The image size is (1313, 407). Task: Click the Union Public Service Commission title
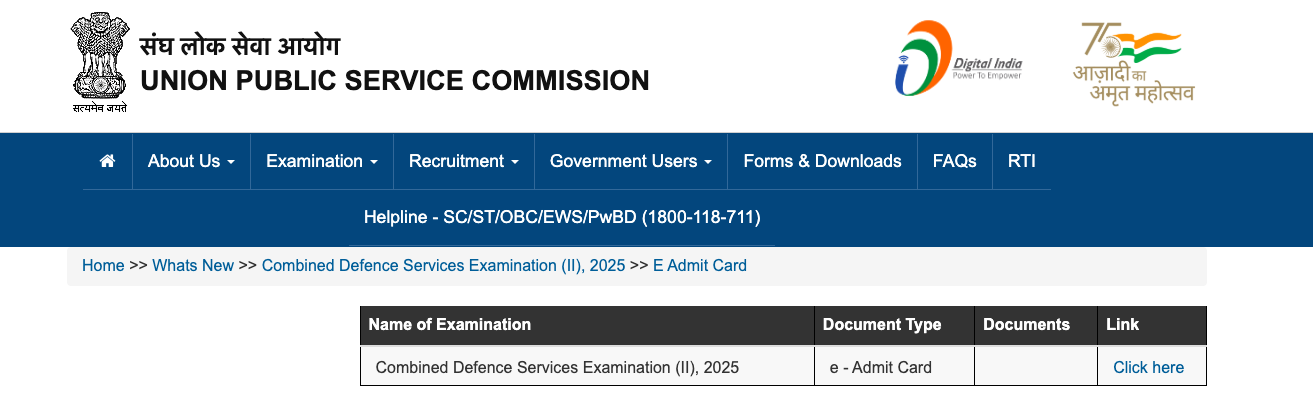(395, 80)
